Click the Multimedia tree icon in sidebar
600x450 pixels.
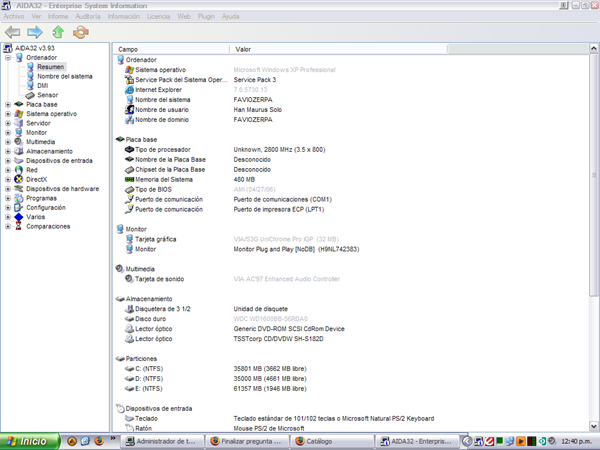tap(19, 142)
